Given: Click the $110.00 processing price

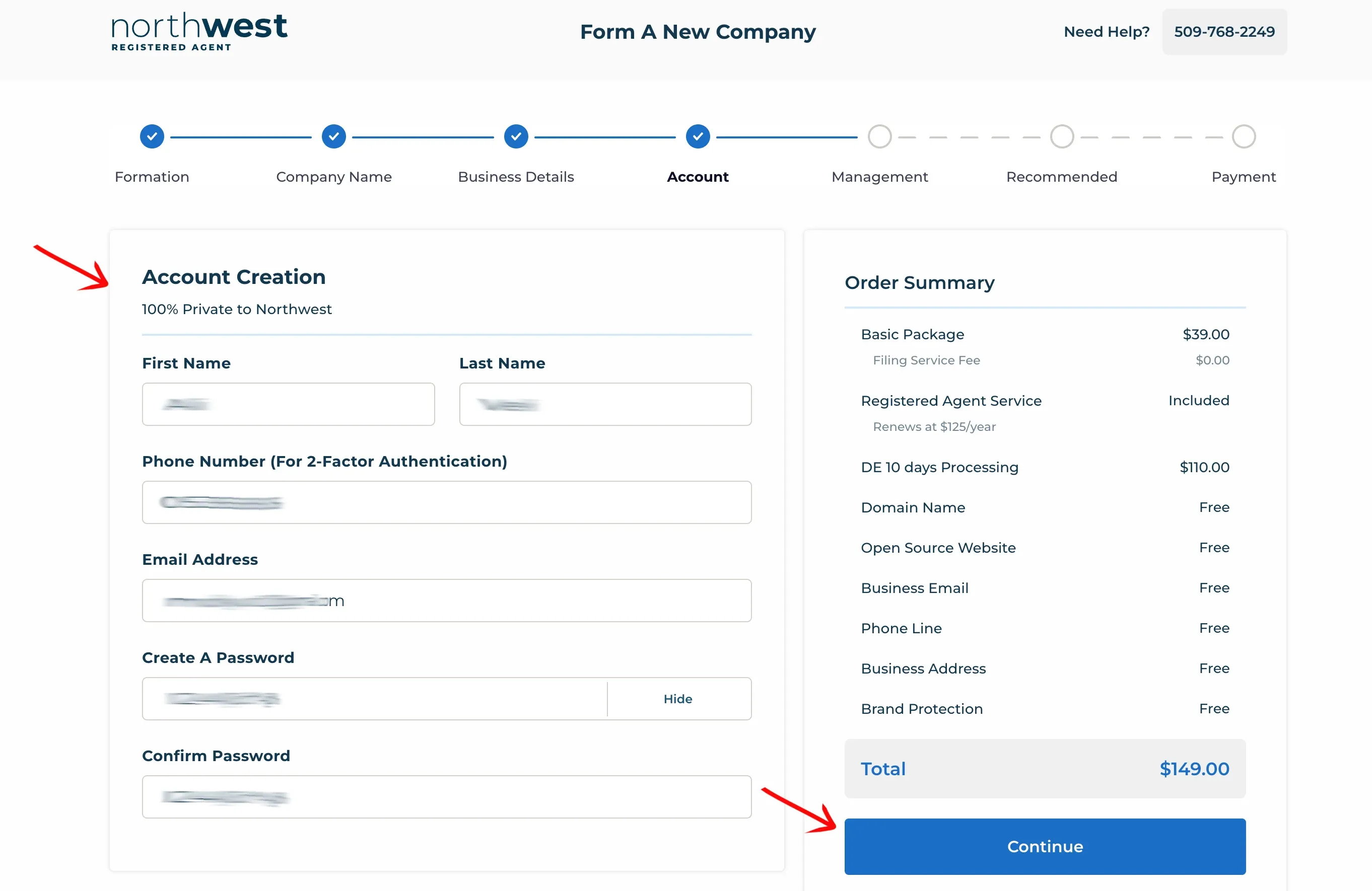Looking at the screenshot, I should pos(1205,468).
